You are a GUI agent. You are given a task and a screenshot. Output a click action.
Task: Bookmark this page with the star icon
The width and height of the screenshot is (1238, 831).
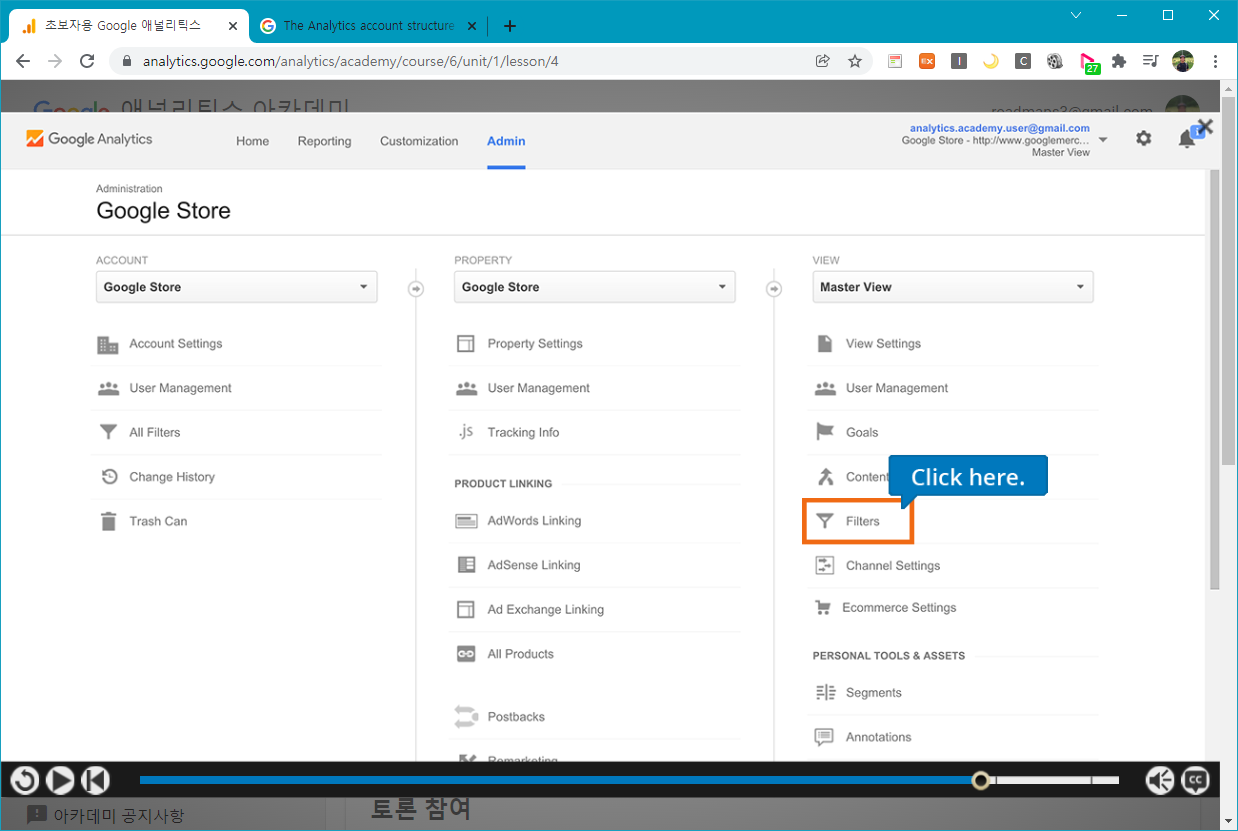click(855, 61)
